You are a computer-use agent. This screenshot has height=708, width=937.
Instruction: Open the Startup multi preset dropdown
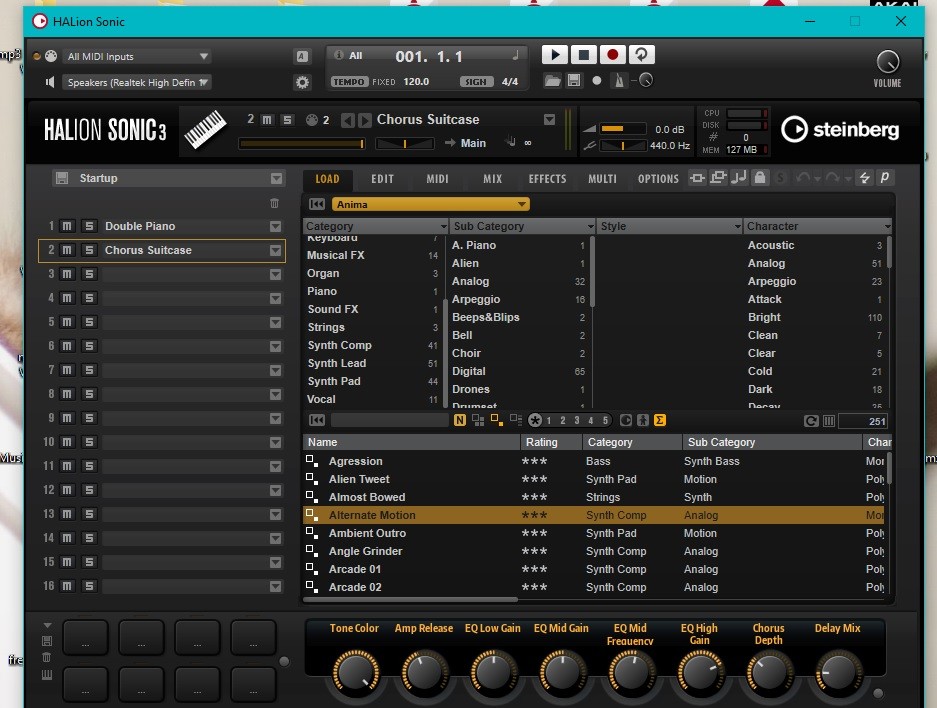276,179
